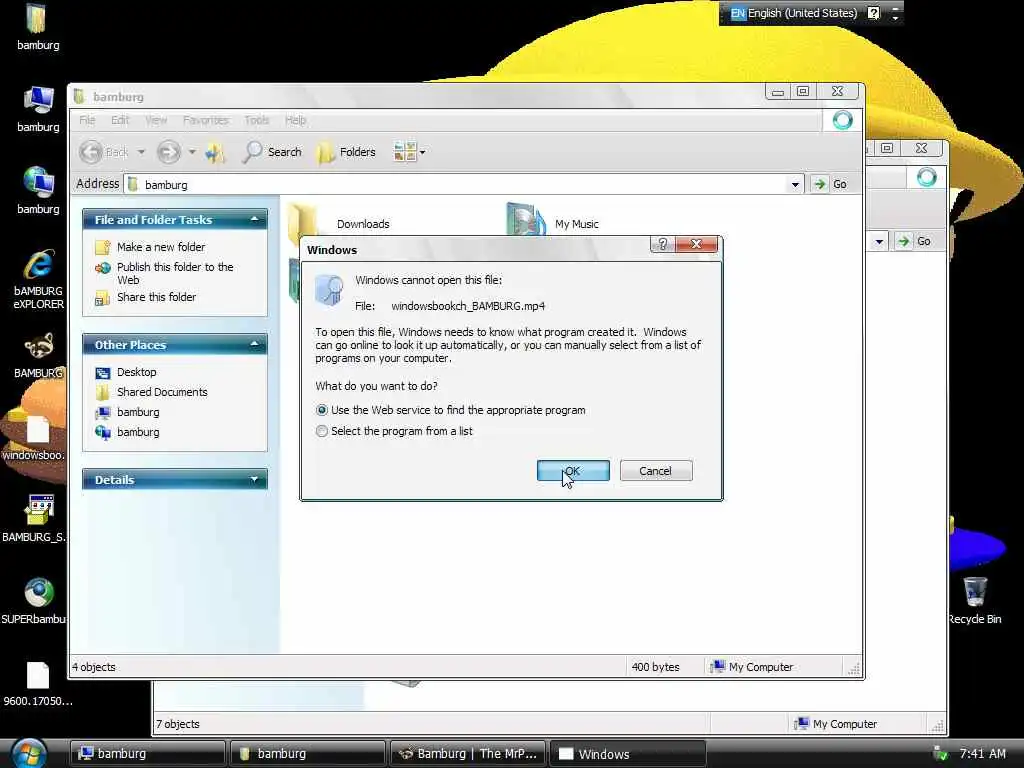Open Desktop in Other Places

pyautogui.click(x=136, y=372)
